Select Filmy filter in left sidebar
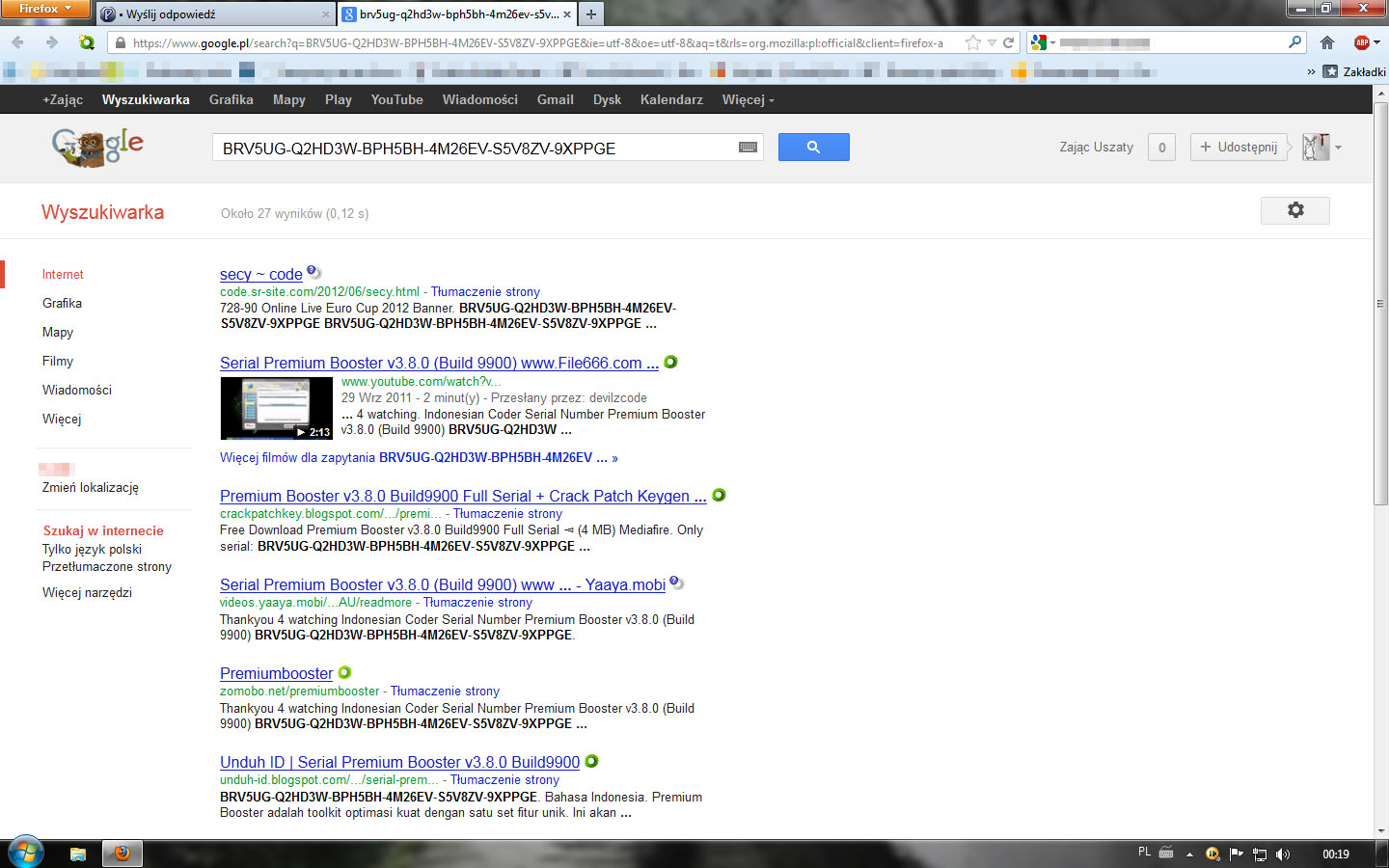Screen dimensions: 1389x868 pyautogui.click(x=58, y=361)
